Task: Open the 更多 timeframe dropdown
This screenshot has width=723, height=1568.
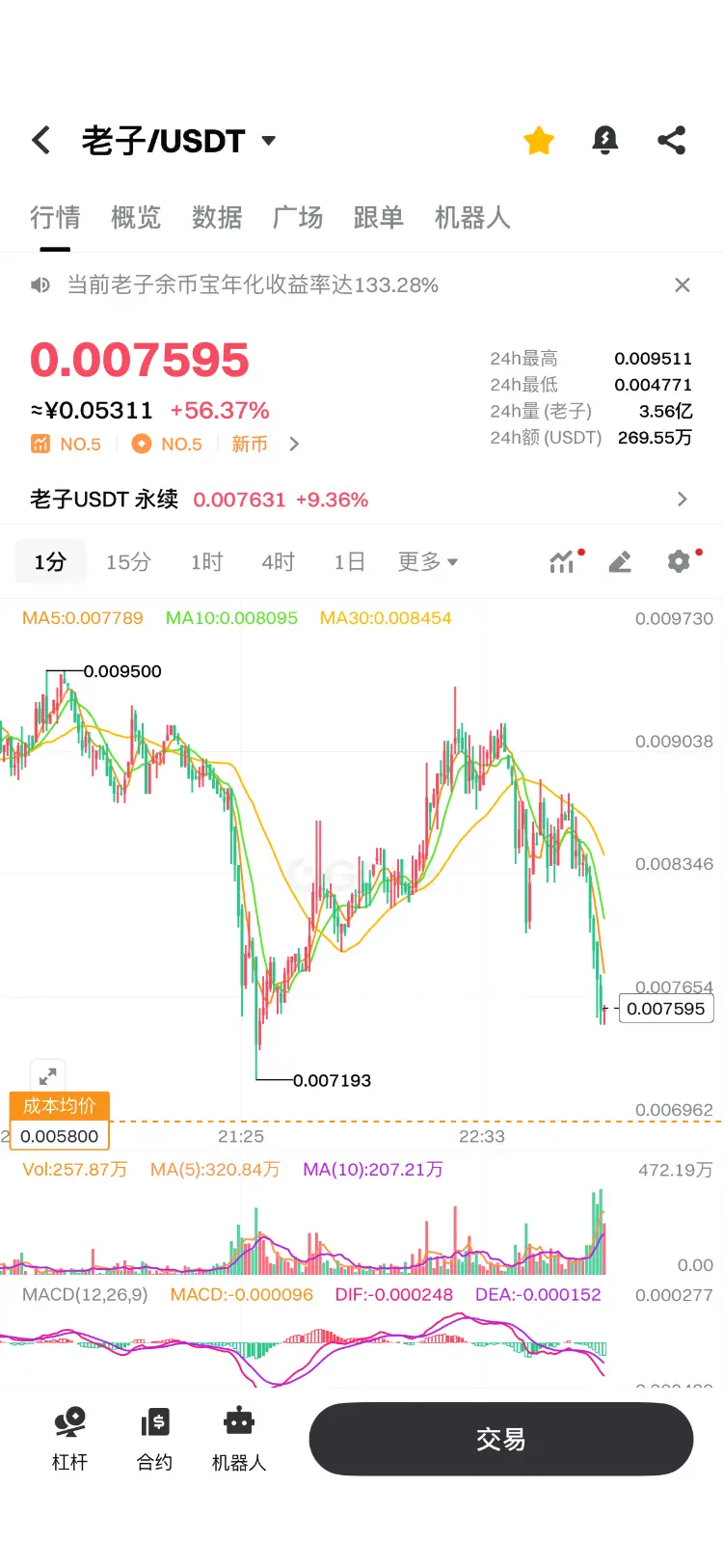Action: (x=428, y=561)
